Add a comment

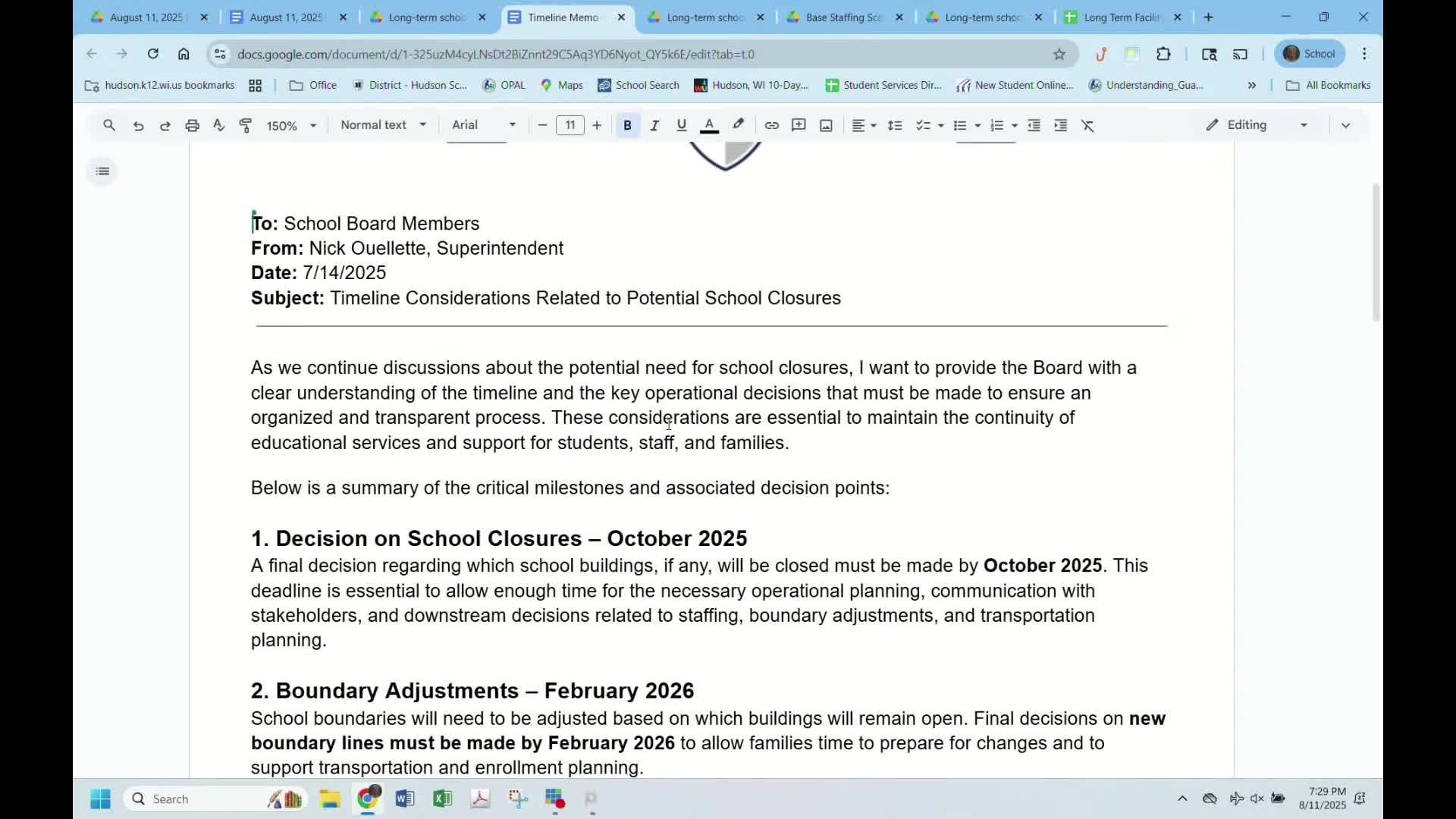(798, 125)
